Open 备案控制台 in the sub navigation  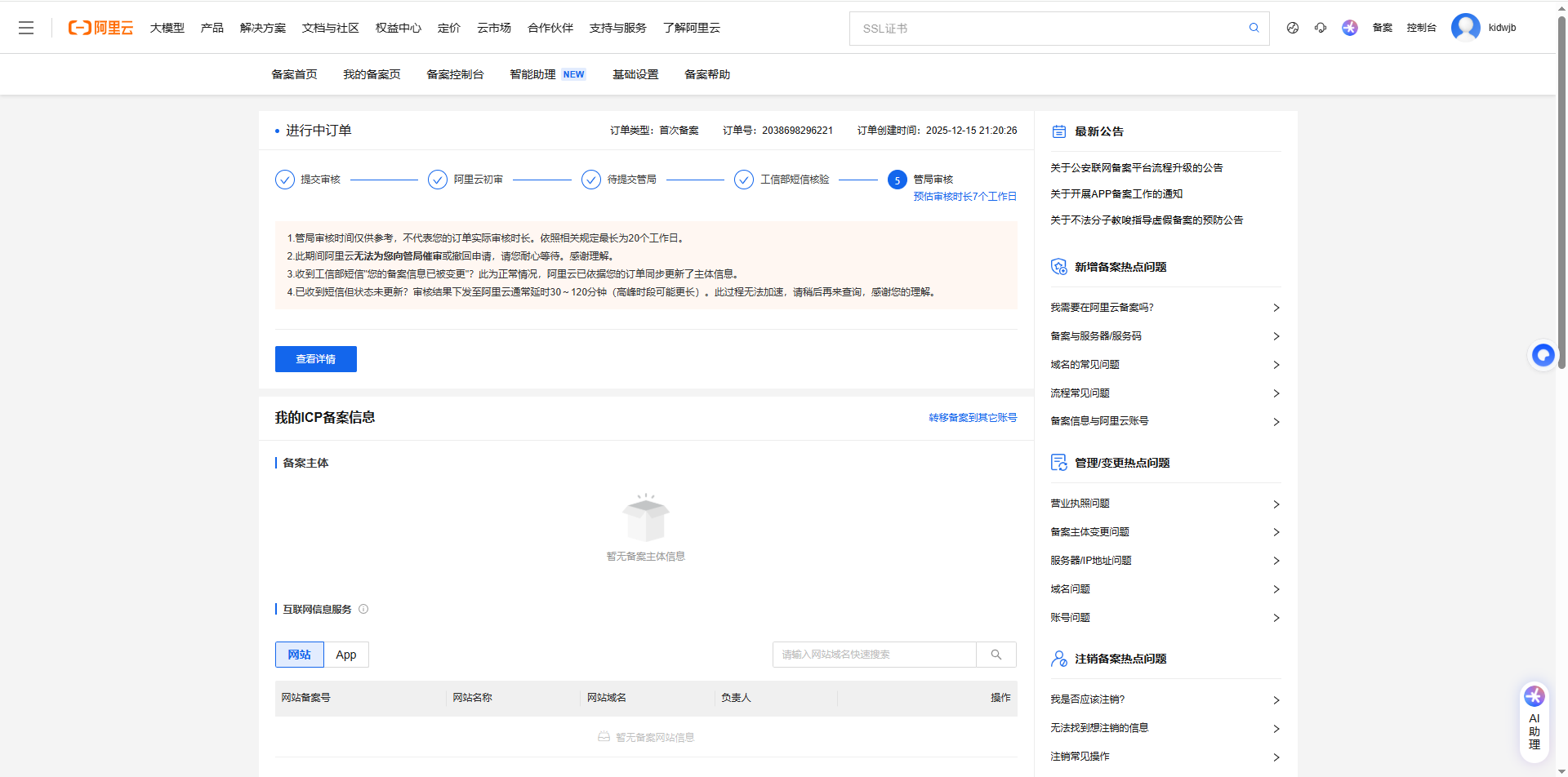[455, 74]
